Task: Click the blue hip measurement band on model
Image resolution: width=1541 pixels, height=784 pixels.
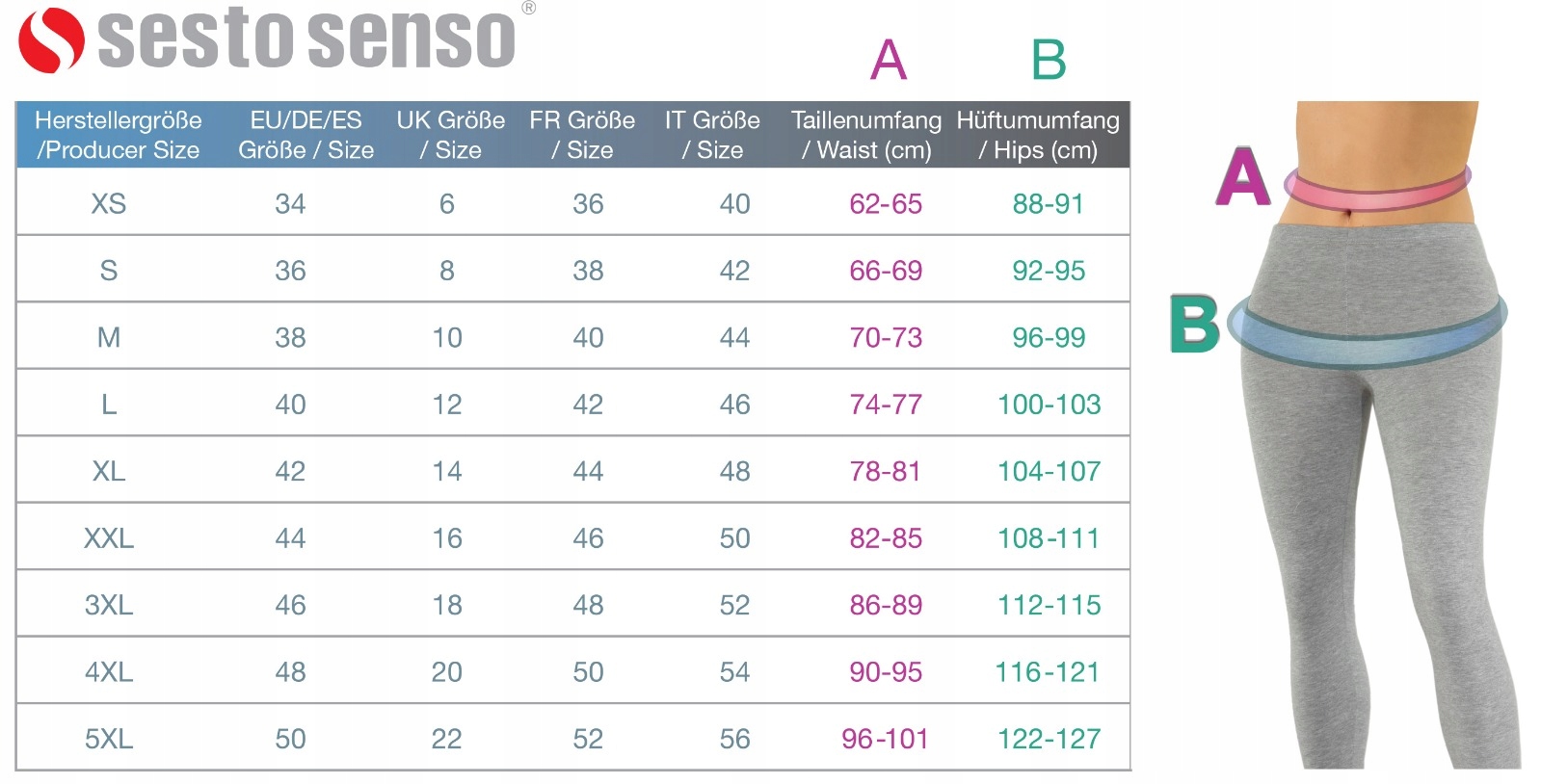Action: coord(1368,332)
